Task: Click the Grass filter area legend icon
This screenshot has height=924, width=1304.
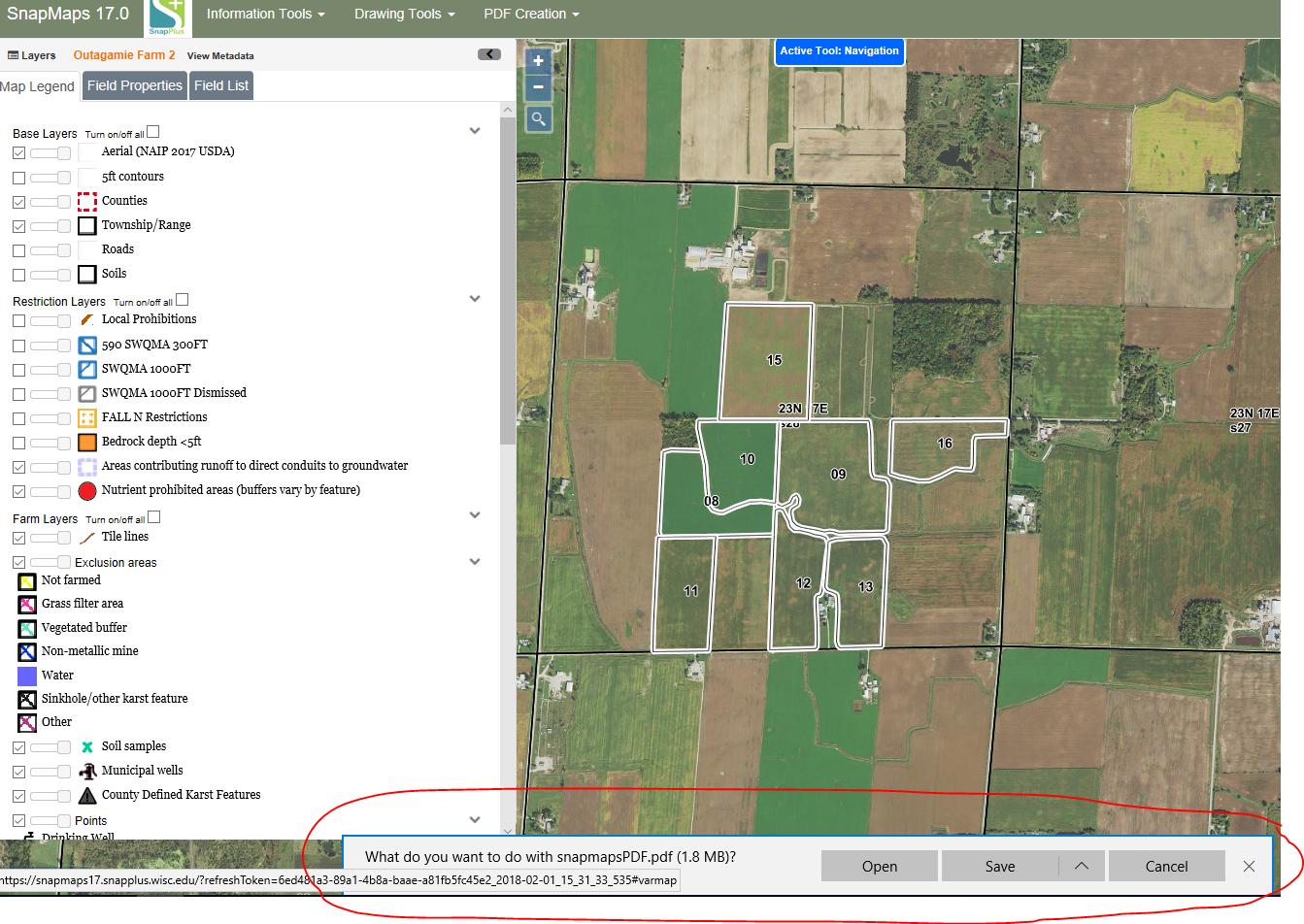Action: 27,605
